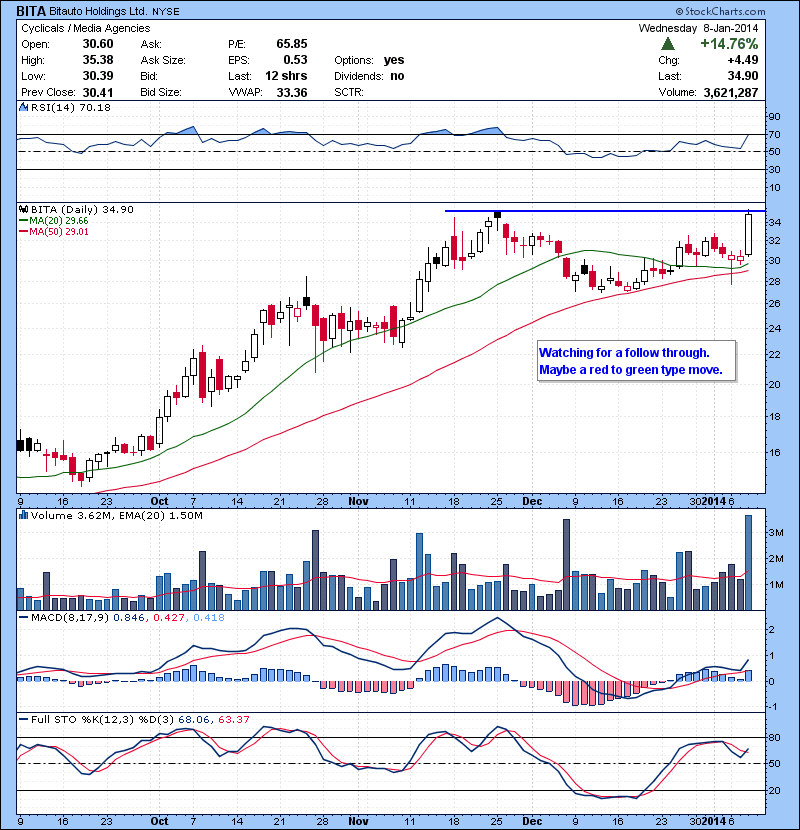This screenshot has height=830, width=800.
Task: Click the company name Bitauto Holdings Ltd.
Action: (x=98, y=11)
